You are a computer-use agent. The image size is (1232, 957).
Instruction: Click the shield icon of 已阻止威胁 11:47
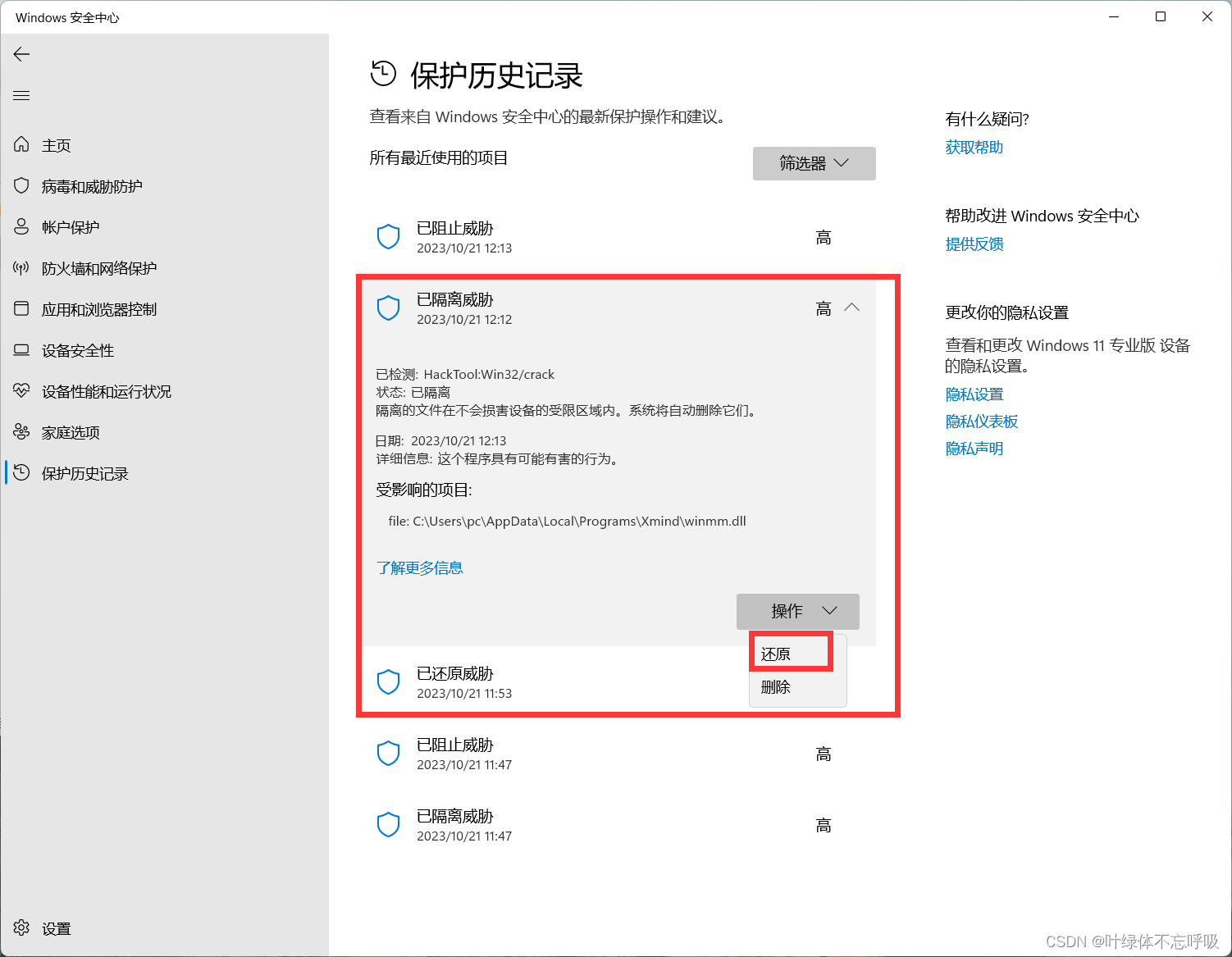[x=388, y=754]
